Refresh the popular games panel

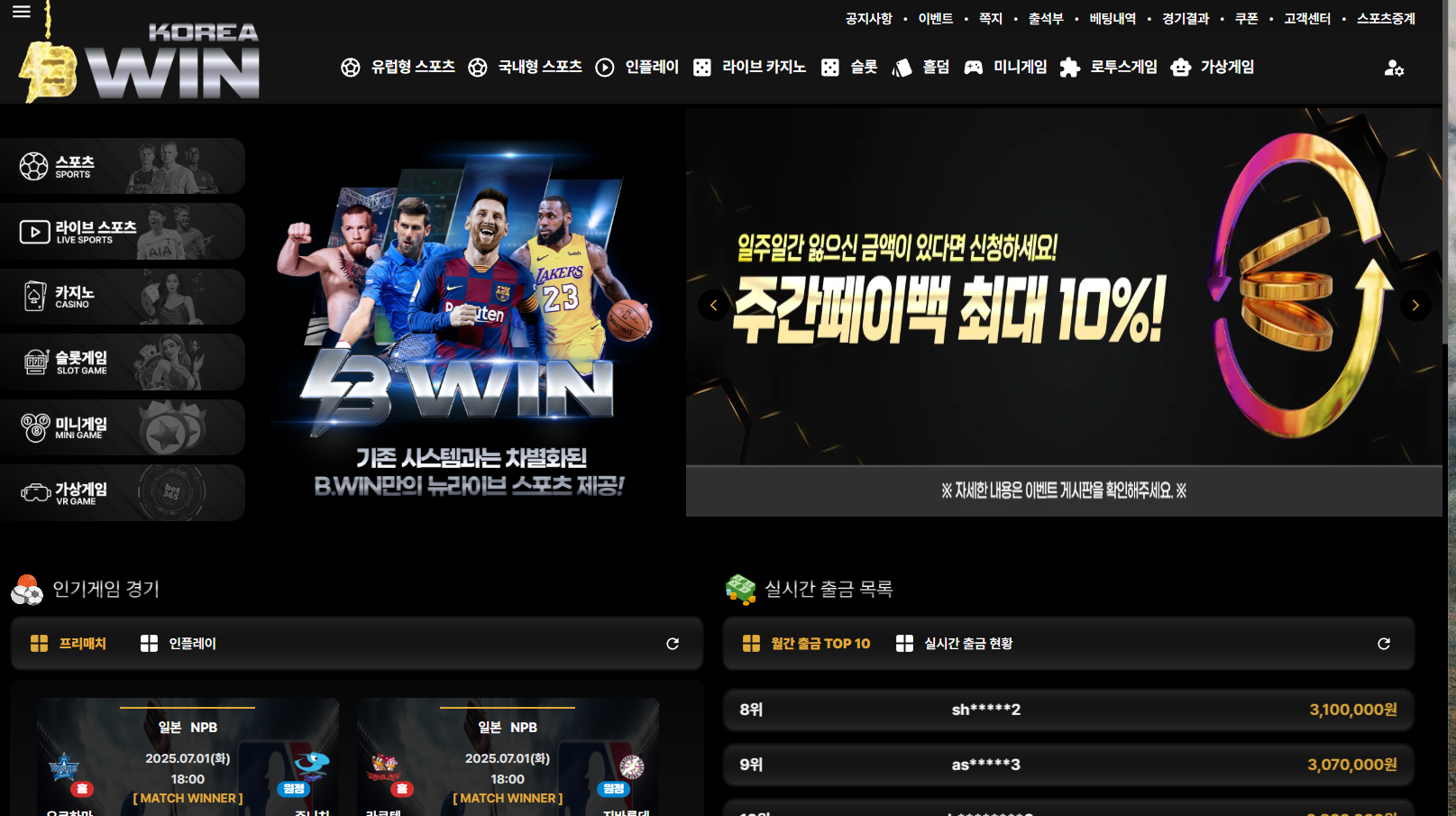click(673, 644)
